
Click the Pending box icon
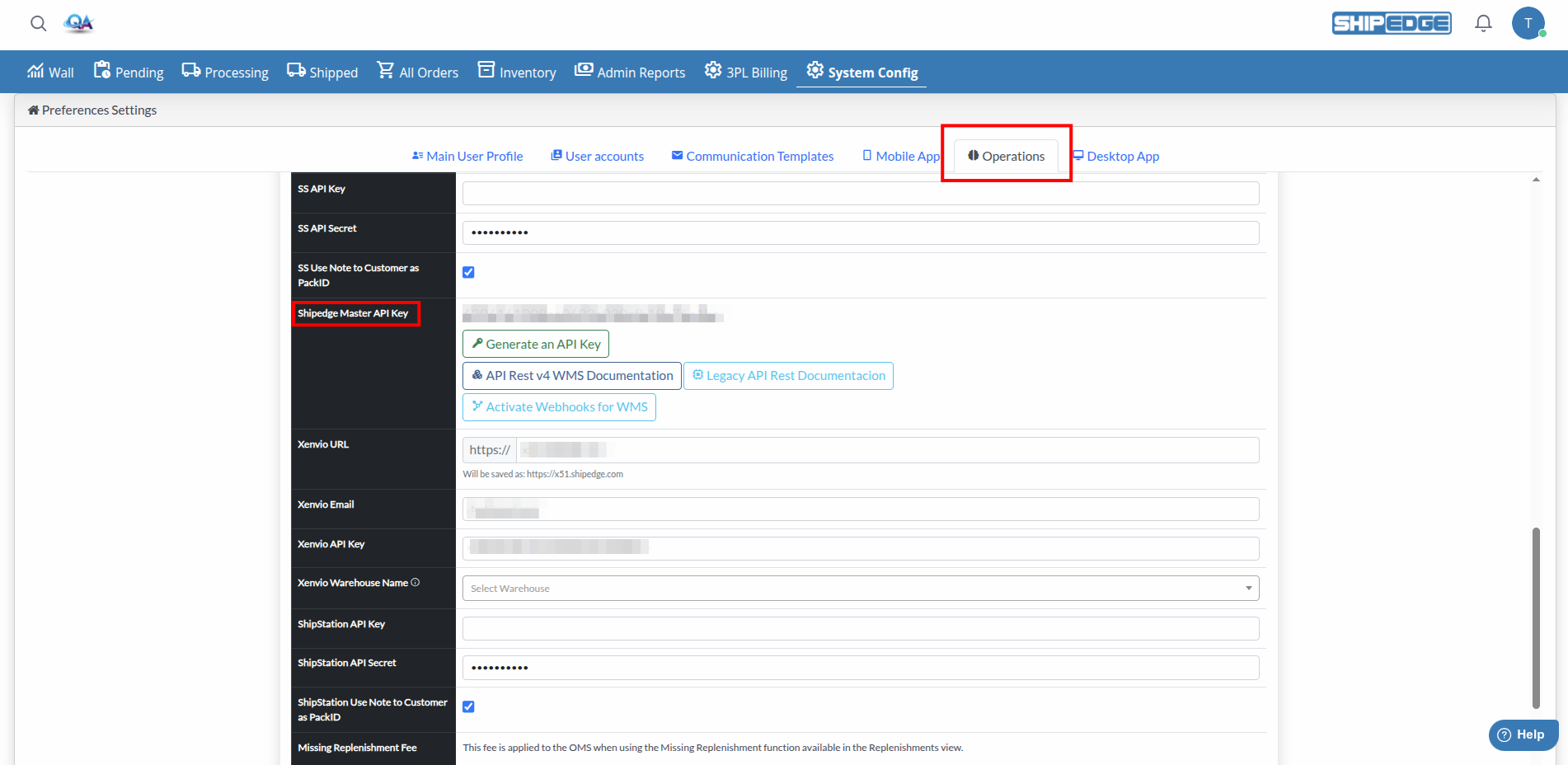click(102, 70)
